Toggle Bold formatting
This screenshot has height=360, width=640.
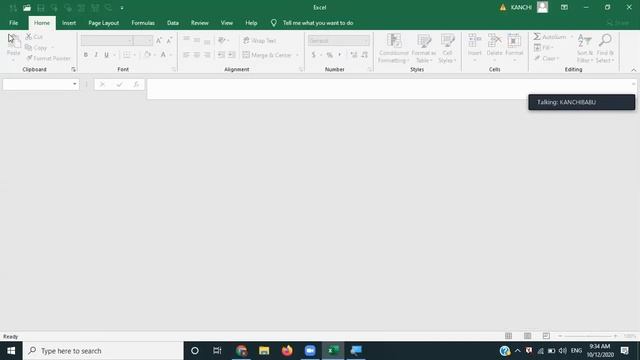[86, 55]
